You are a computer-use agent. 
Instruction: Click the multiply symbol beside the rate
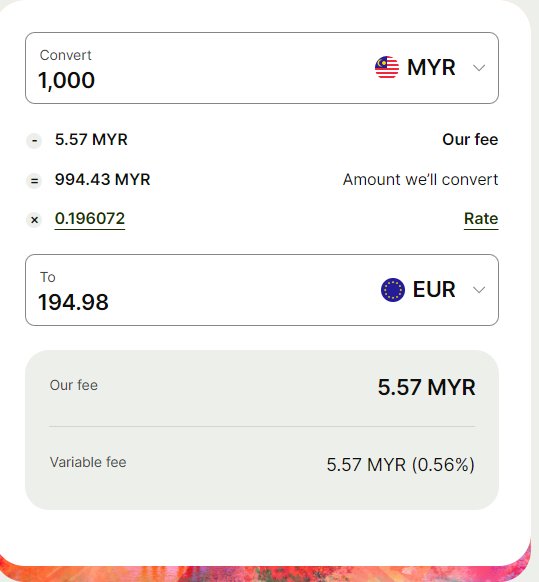coord(34,220)
